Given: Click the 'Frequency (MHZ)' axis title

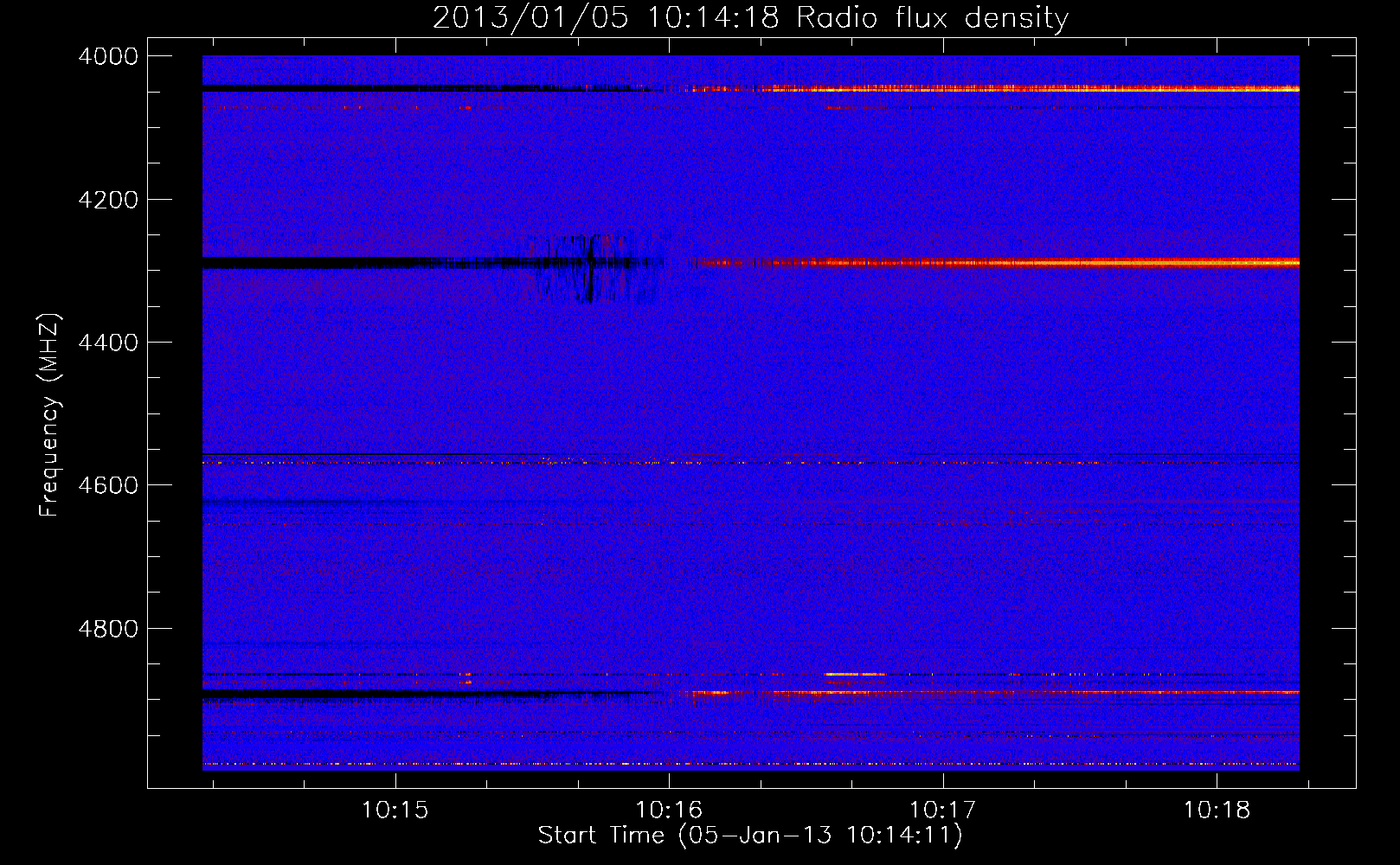Looking at the screenshot, I should tap(49, 415).
